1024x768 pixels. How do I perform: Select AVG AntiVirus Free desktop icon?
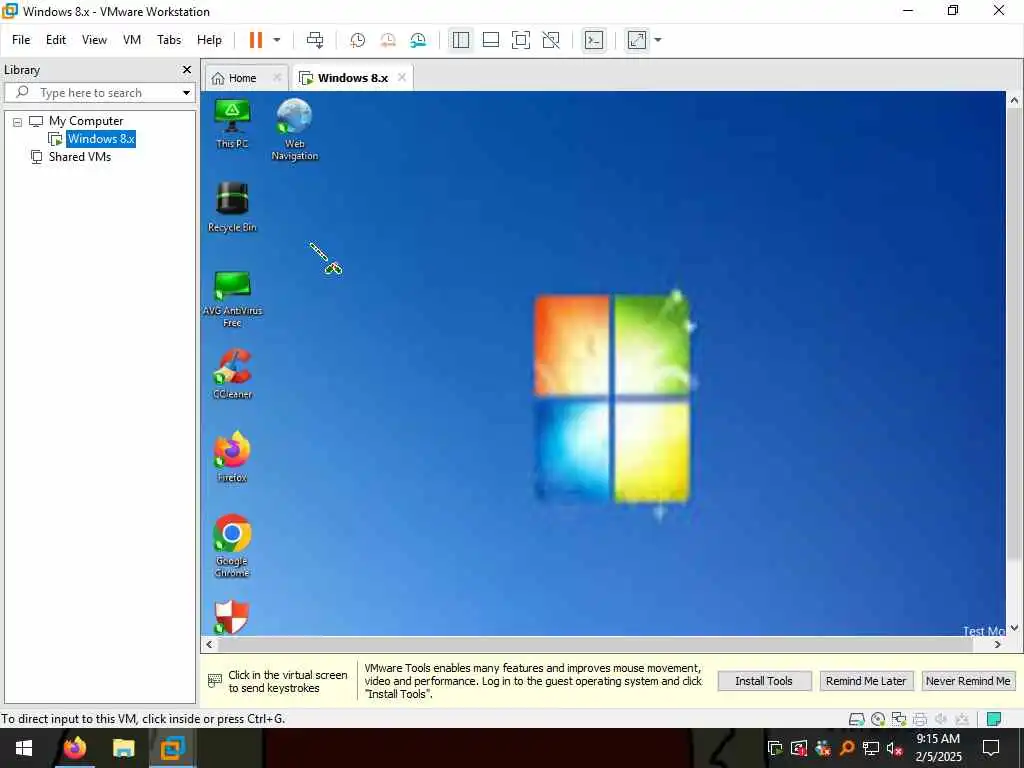[x=232, y=298]
